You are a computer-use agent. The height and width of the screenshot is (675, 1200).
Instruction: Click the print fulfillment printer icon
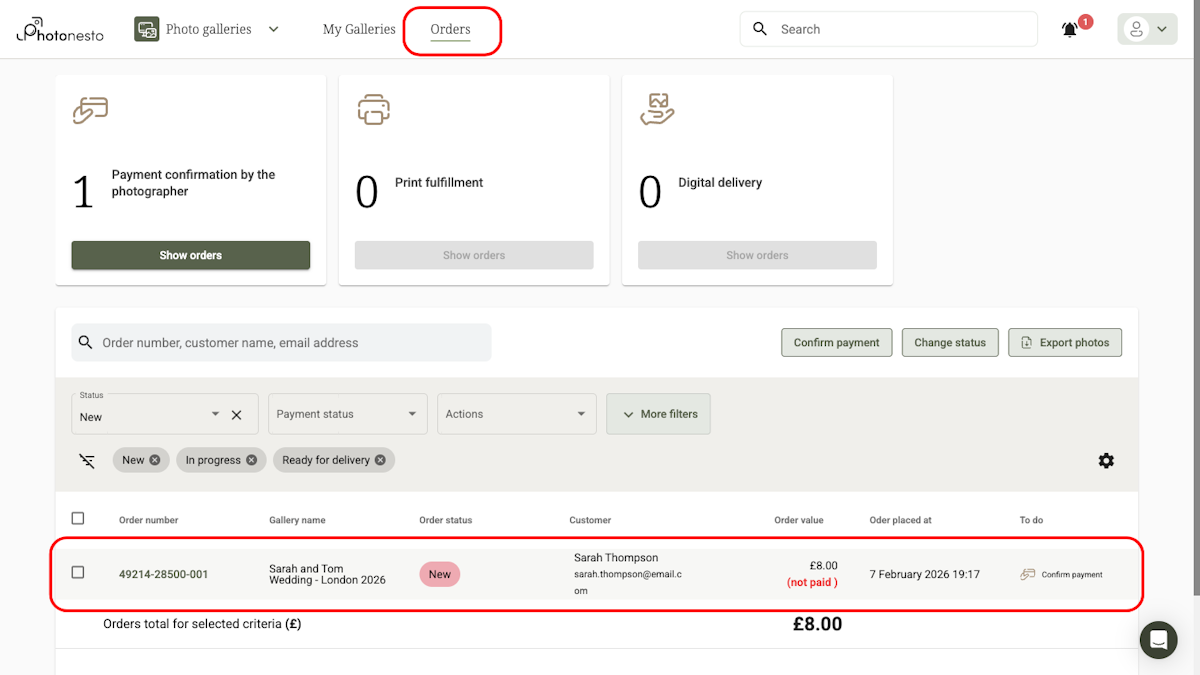(x=373, y=110)
